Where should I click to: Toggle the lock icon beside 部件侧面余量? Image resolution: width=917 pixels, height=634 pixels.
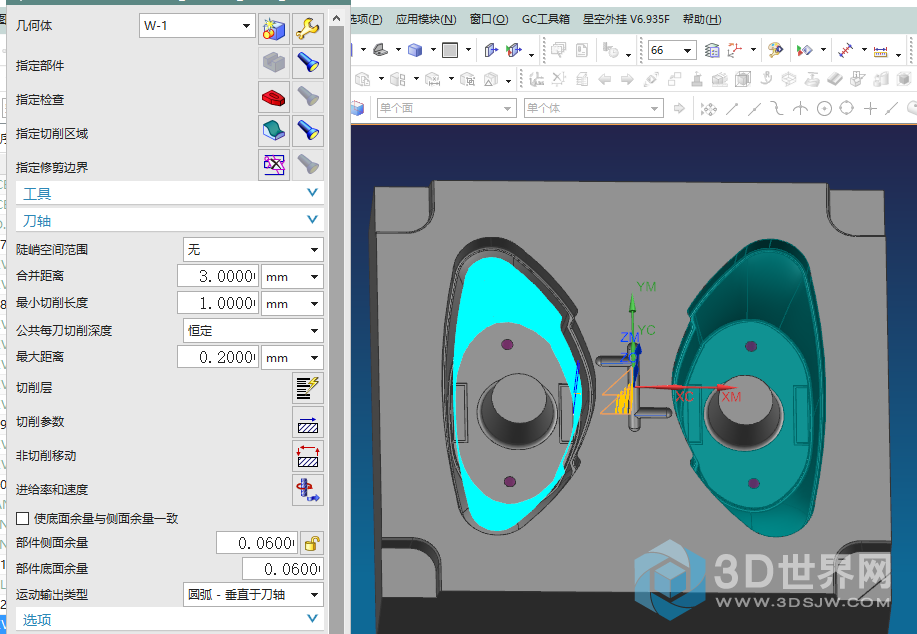(312, 543)
